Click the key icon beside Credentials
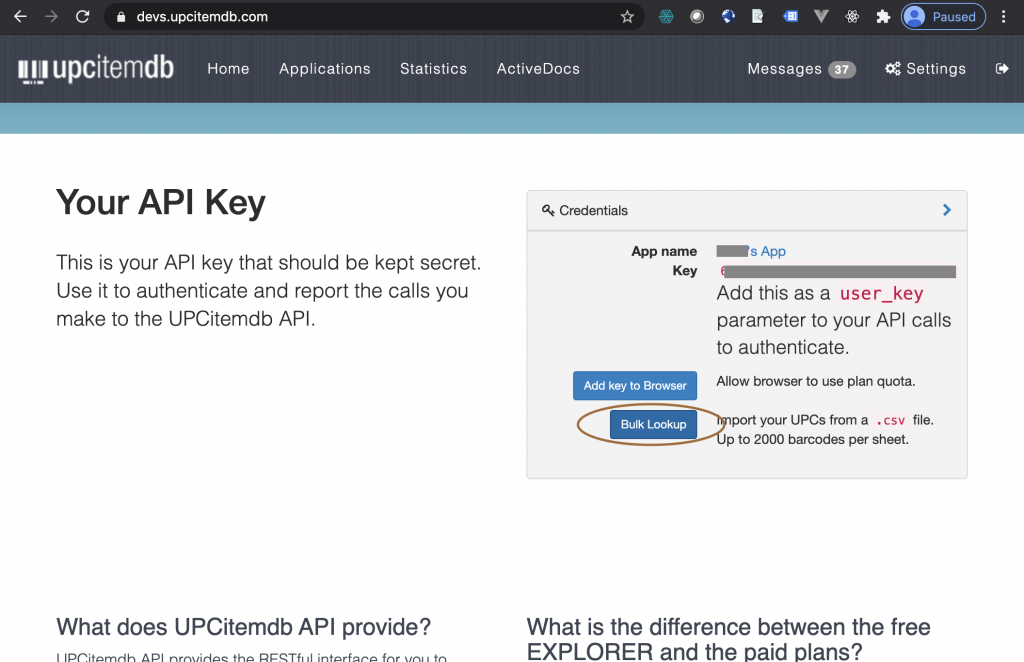1024x662 pixels. [548, 210]
